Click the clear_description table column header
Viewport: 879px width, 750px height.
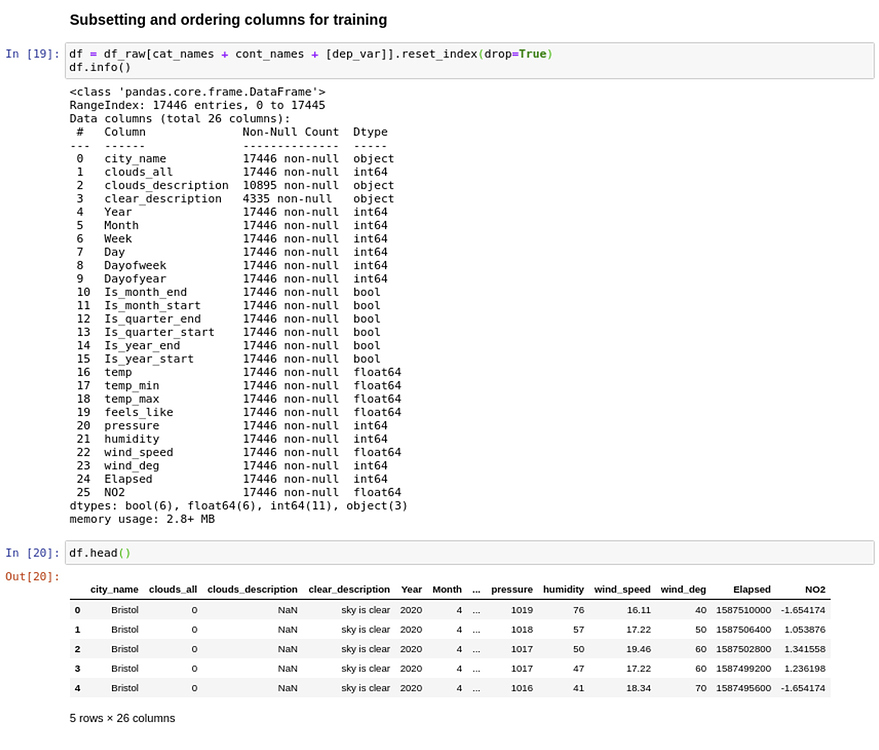tap(348, 590)
